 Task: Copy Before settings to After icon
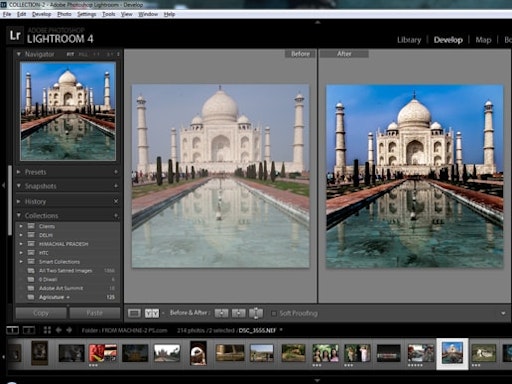[x=221, y=313]
